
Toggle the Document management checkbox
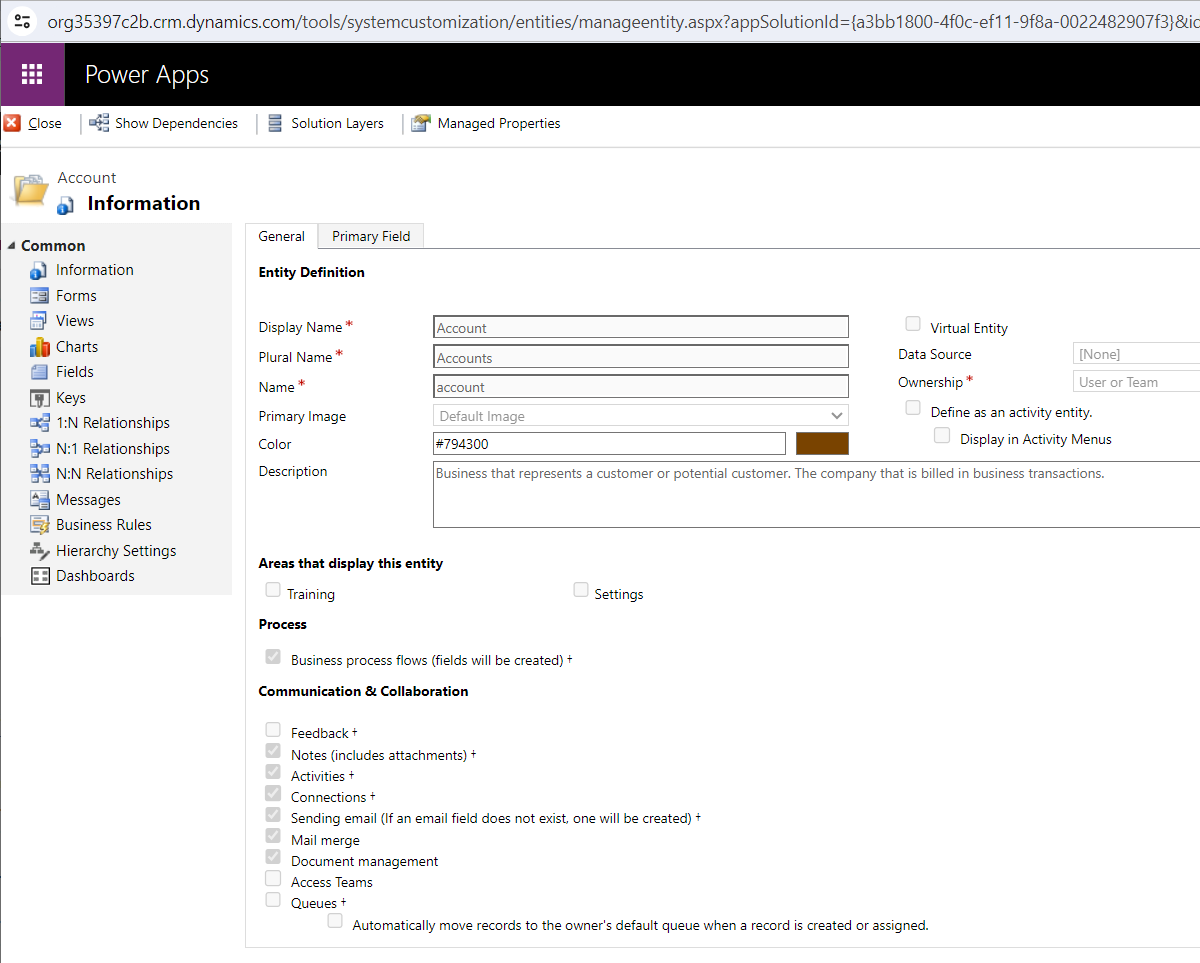coord(273,857)
